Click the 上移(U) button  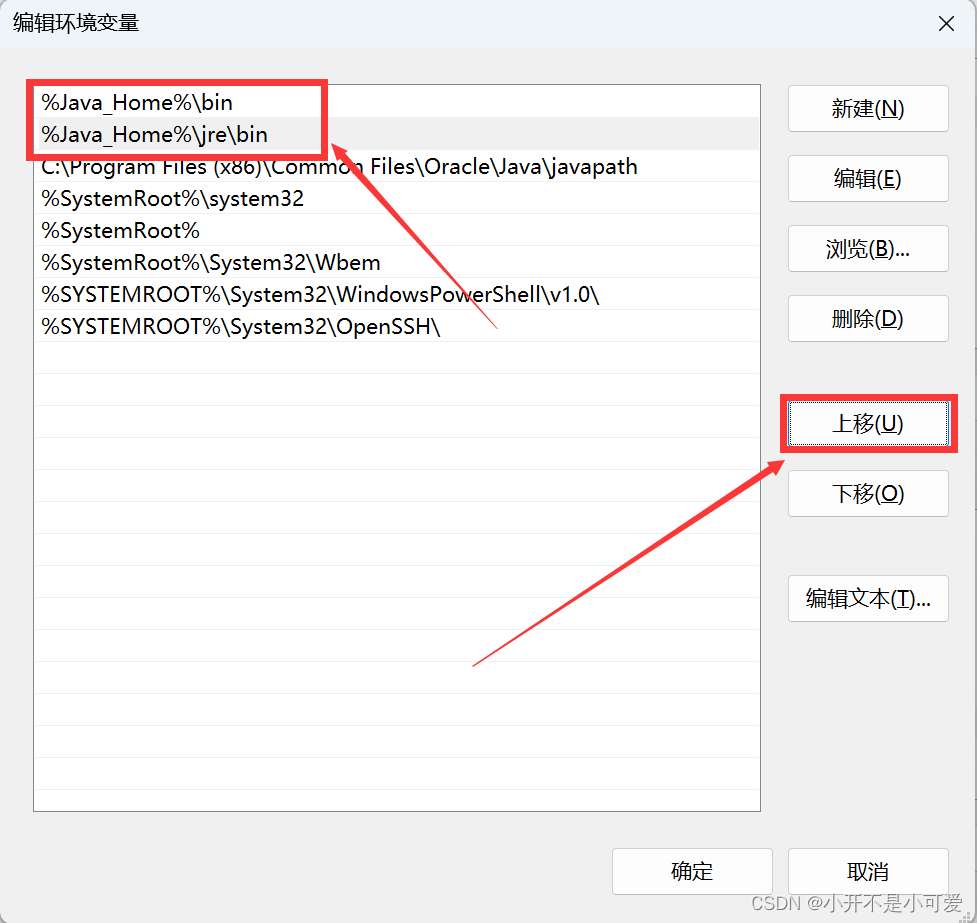867,423
